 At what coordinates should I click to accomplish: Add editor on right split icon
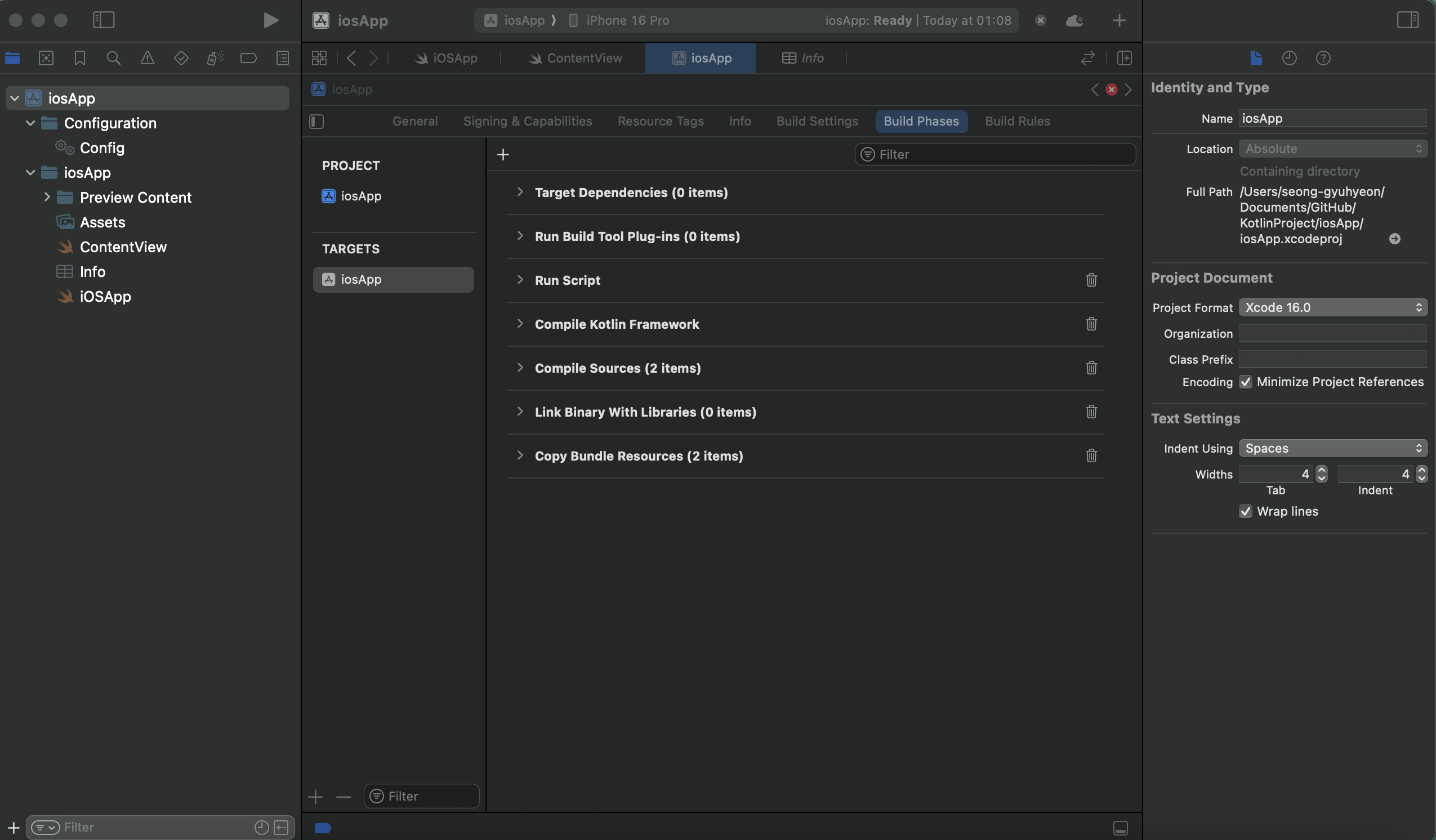coord(1123,58)
